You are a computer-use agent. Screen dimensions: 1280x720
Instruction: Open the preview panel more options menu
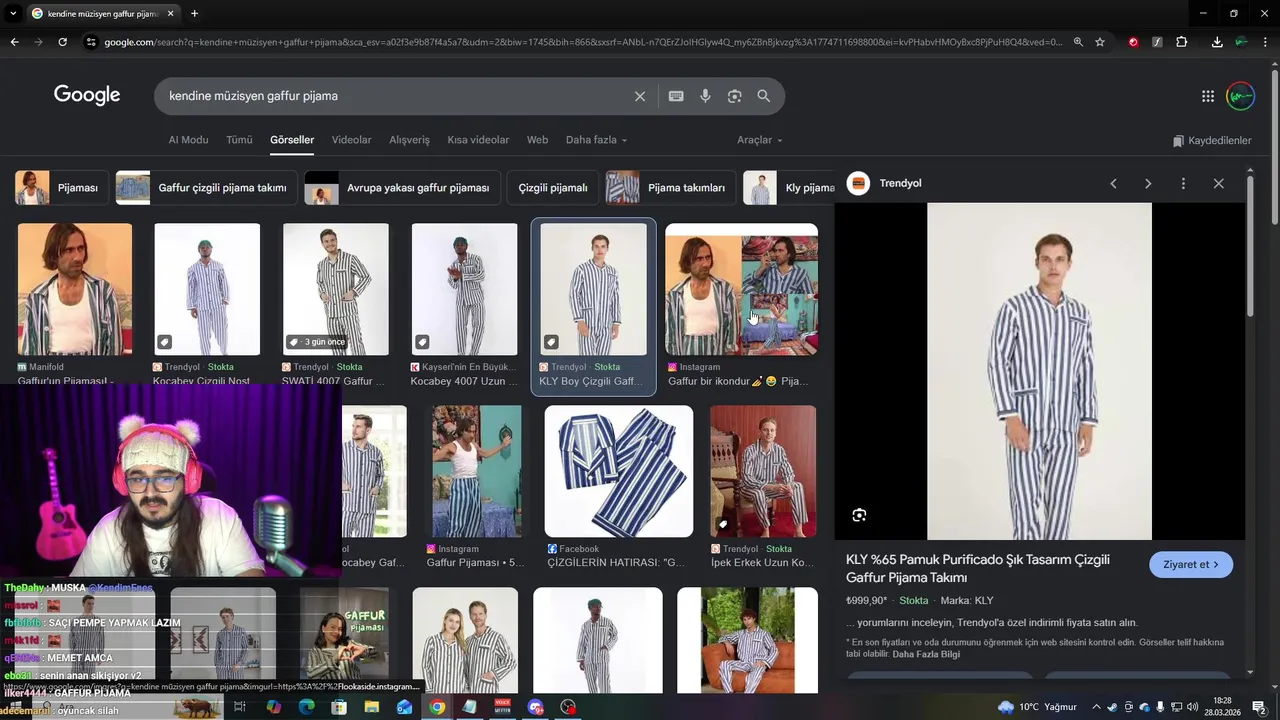point(1183,183)
